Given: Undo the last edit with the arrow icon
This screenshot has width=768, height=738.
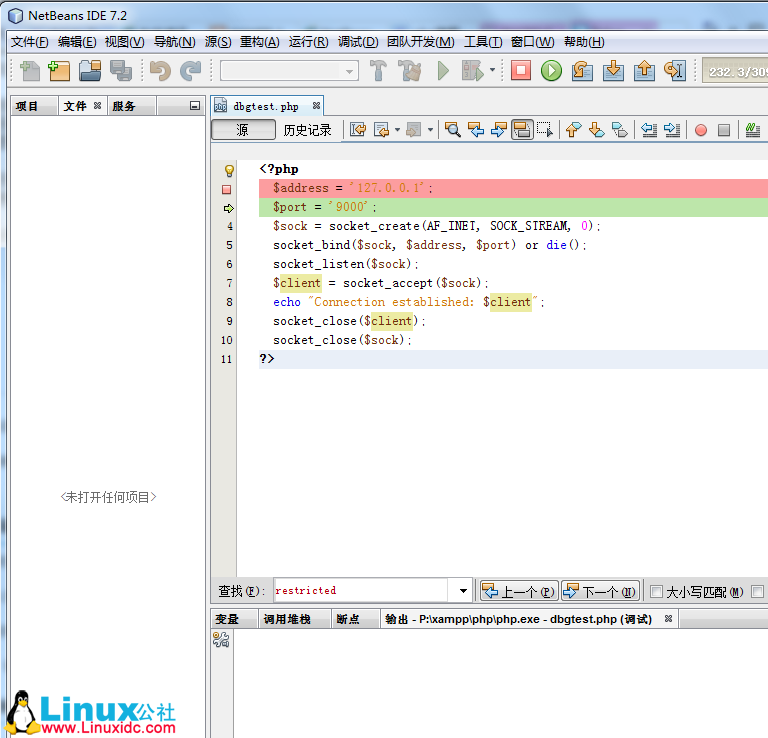Looking at the screenshot, I should click(160, 71).
